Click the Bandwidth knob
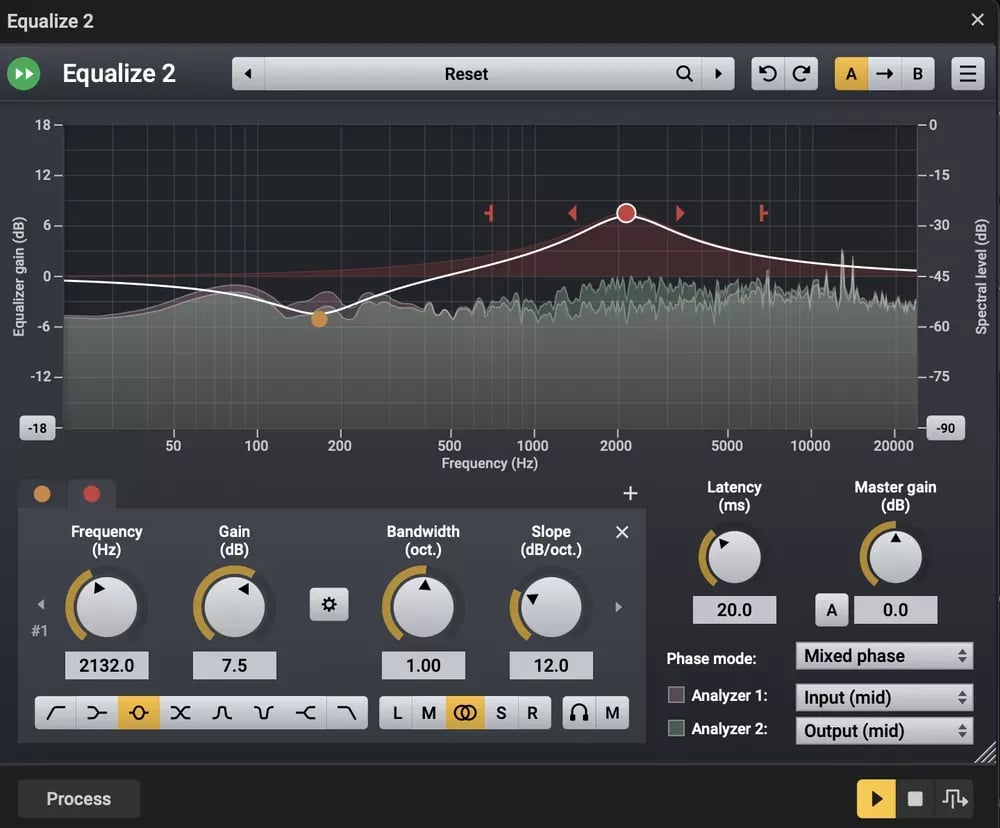 coord(423,607)
